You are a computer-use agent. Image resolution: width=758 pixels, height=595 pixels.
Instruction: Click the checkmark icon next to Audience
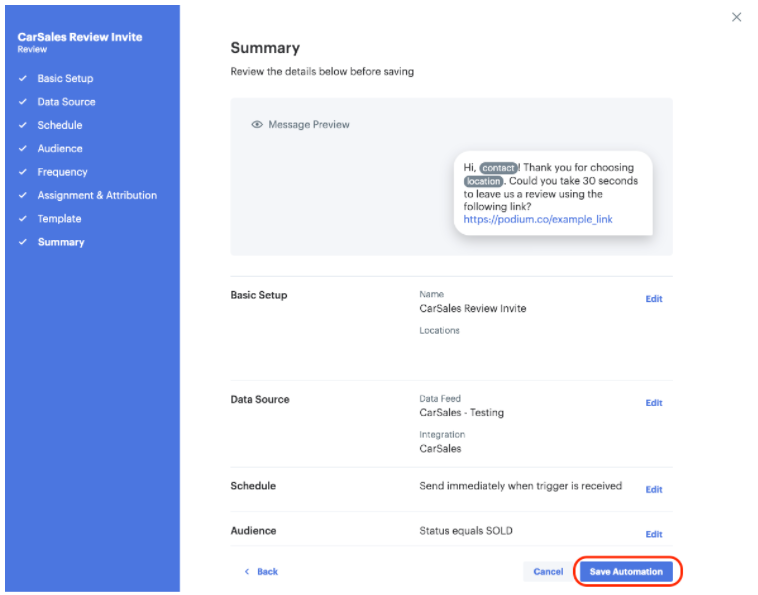(23, 149)
